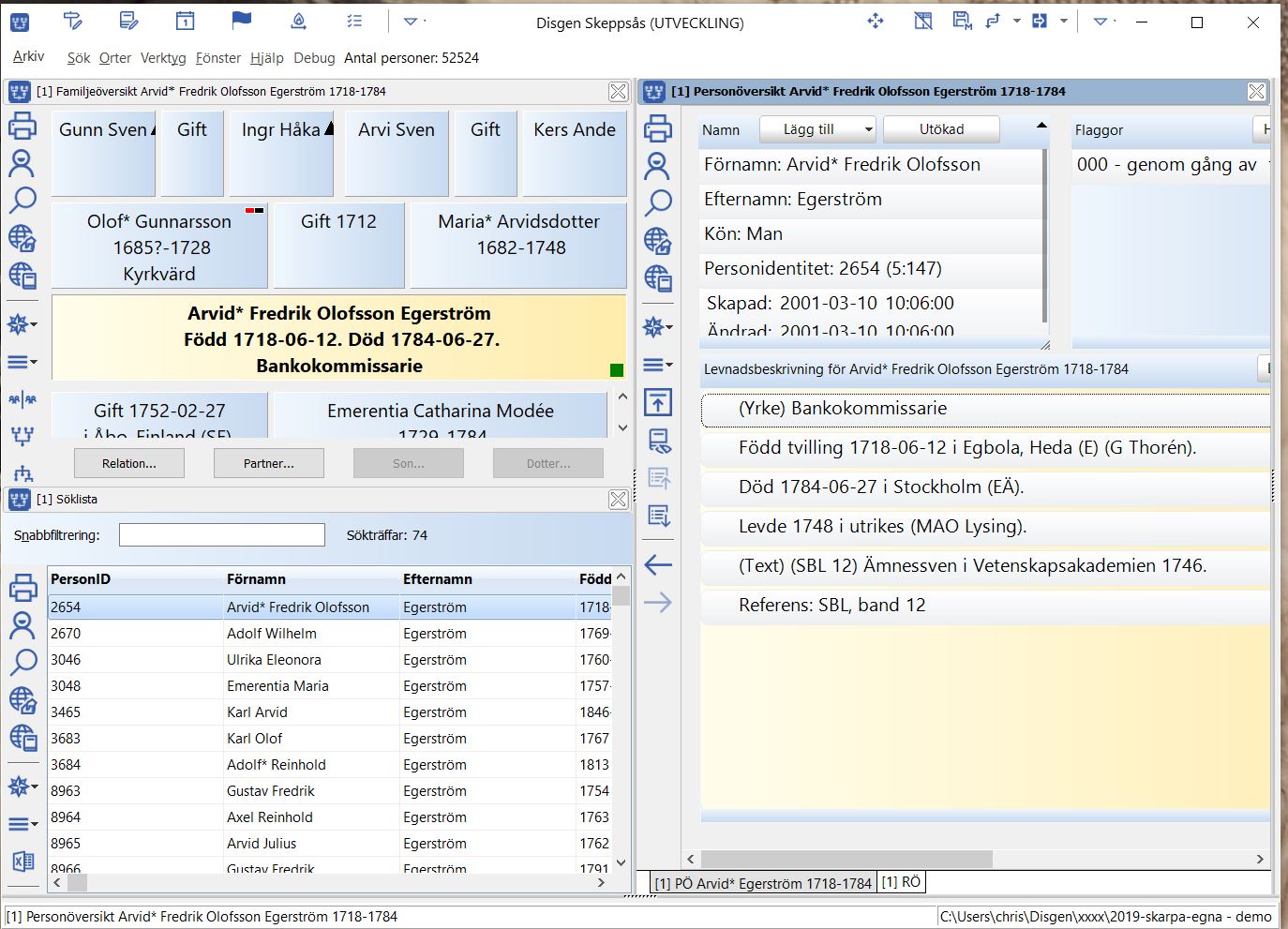Click the magnifier icon in the Personöversikt sidebar
The width and height of the screenshot is (1288, 929).
pos(658,202)
